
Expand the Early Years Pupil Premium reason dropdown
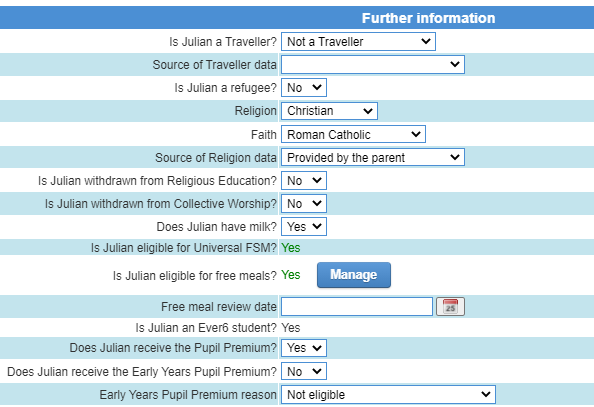tap(388, 394)
